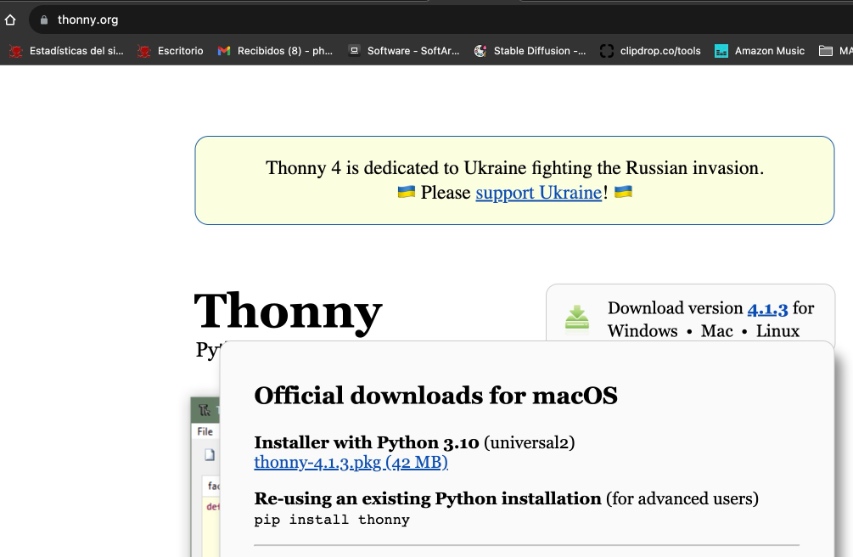Choose Mac download option
This screenshot has width=853, height=557.
pos(717,331)
